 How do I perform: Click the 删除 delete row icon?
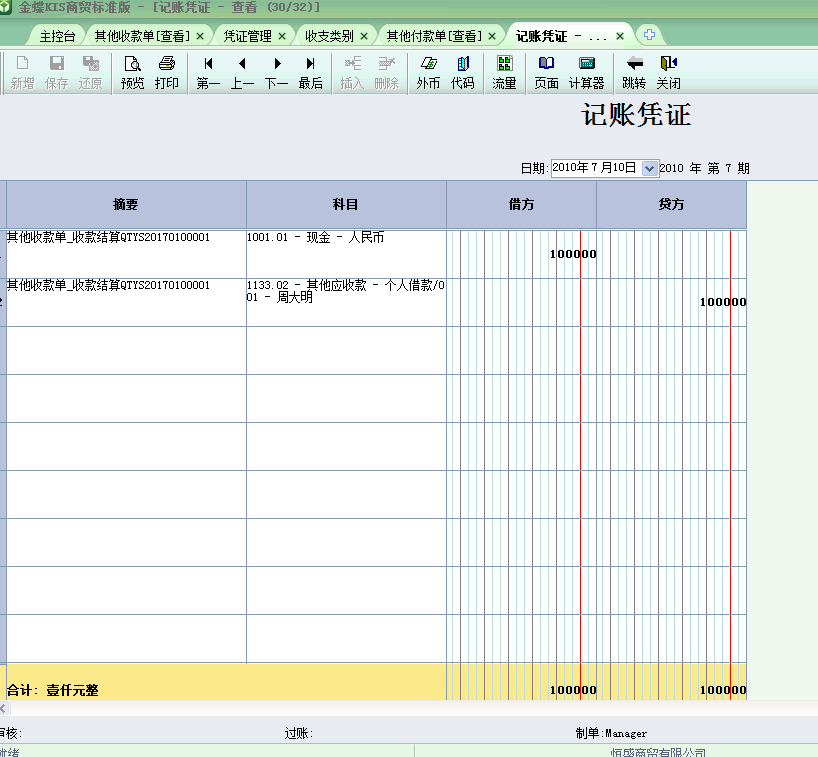tap(387, 73)
